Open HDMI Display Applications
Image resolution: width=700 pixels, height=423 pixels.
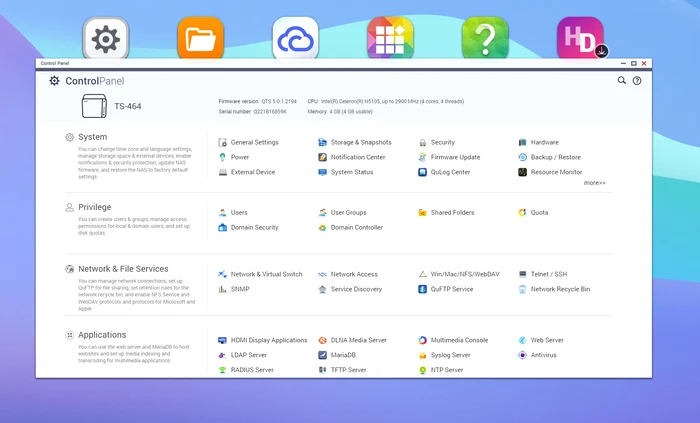coord(262,340)
